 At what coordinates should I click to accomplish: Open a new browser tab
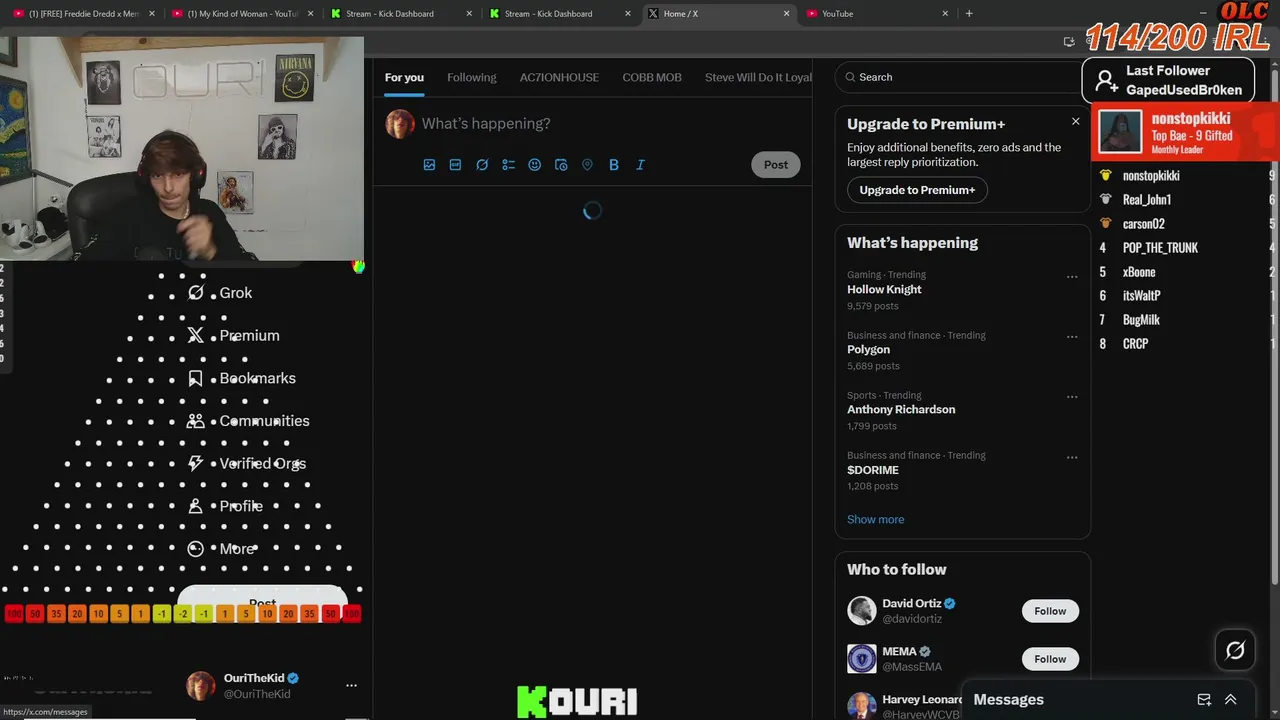point(969,14)
